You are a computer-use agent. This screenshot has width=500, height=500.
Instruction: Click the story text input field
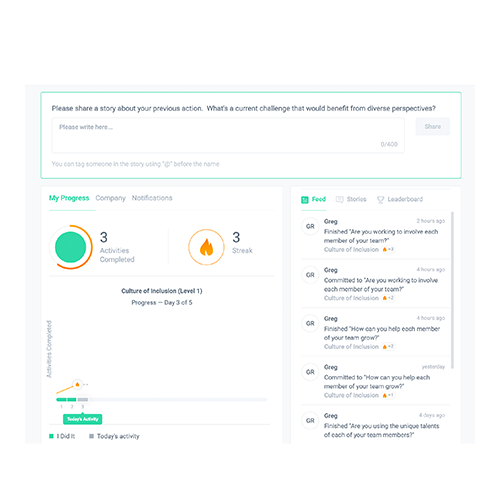coord(228,135)
